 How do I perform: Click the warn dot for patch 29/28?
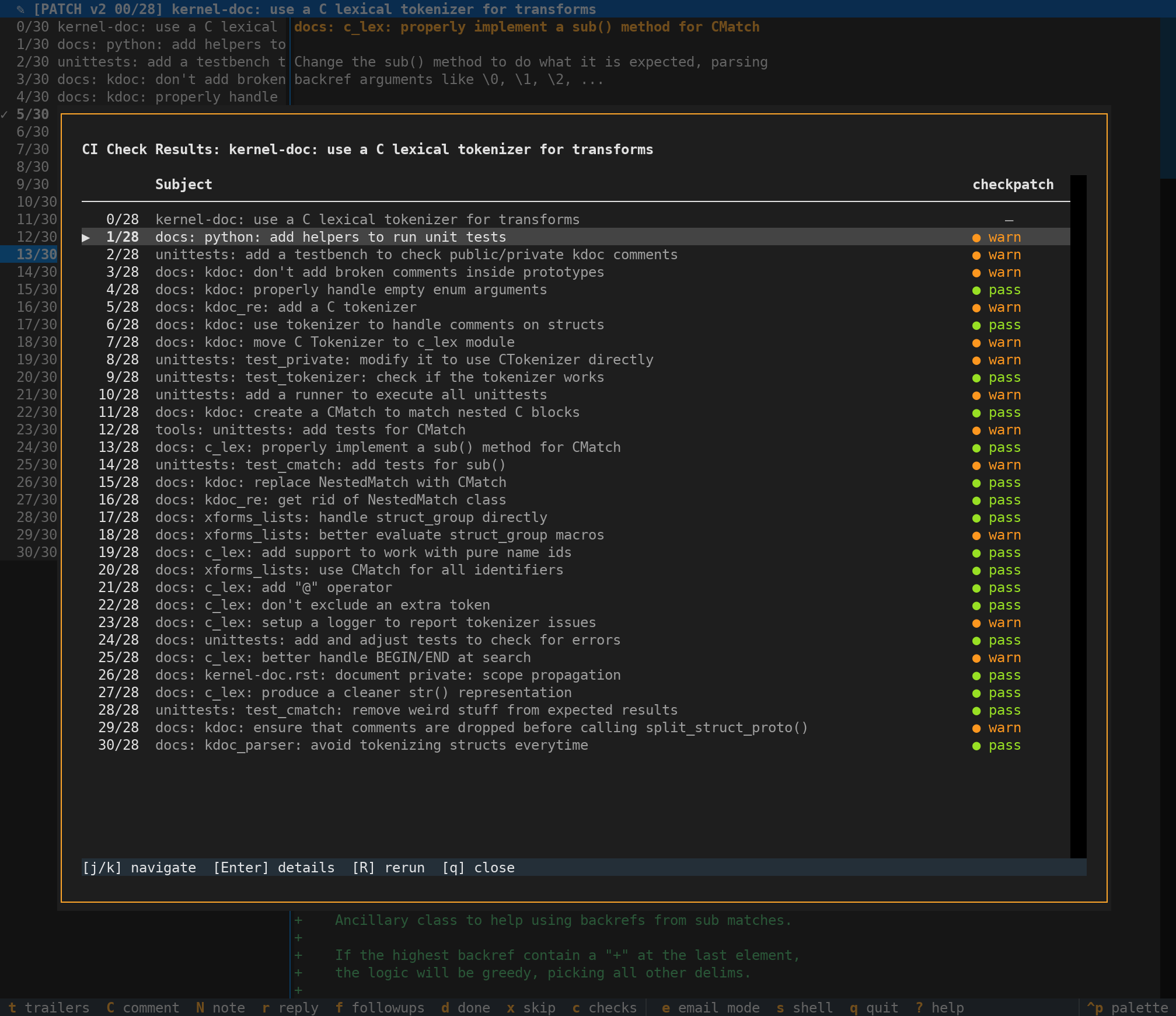[x=976, y=728]
